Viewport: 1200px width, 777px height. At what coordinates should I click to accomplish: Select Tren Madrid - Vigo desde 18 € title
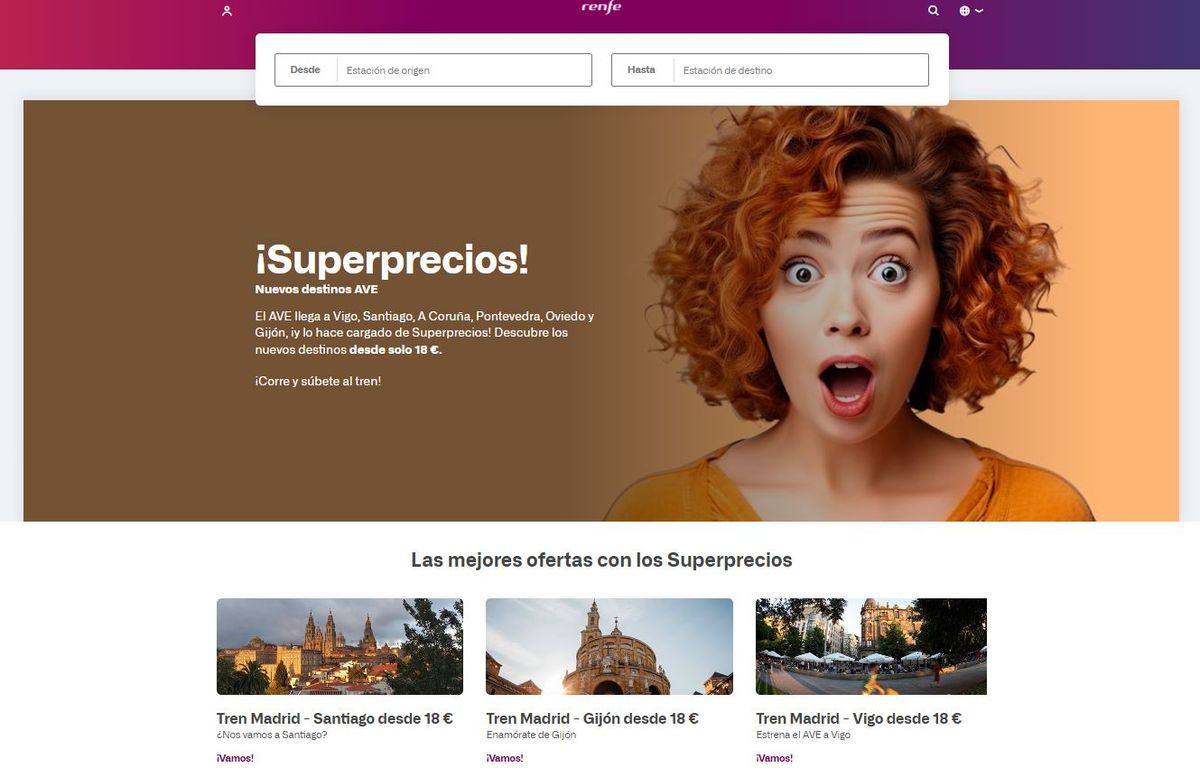pyautogui.click(x=858, y=718)
